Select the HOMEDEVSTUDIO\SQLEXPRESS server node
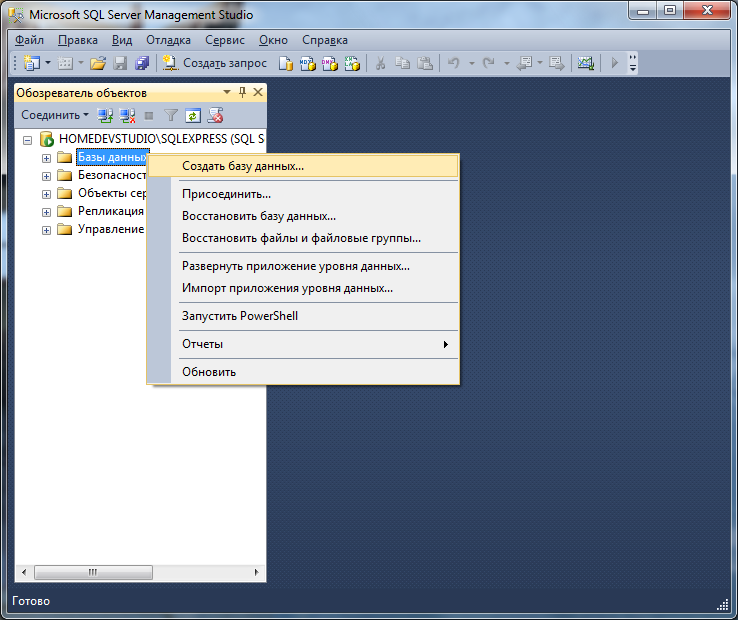The width and height of the screenshot is (738, 620). tap(161, 139)
